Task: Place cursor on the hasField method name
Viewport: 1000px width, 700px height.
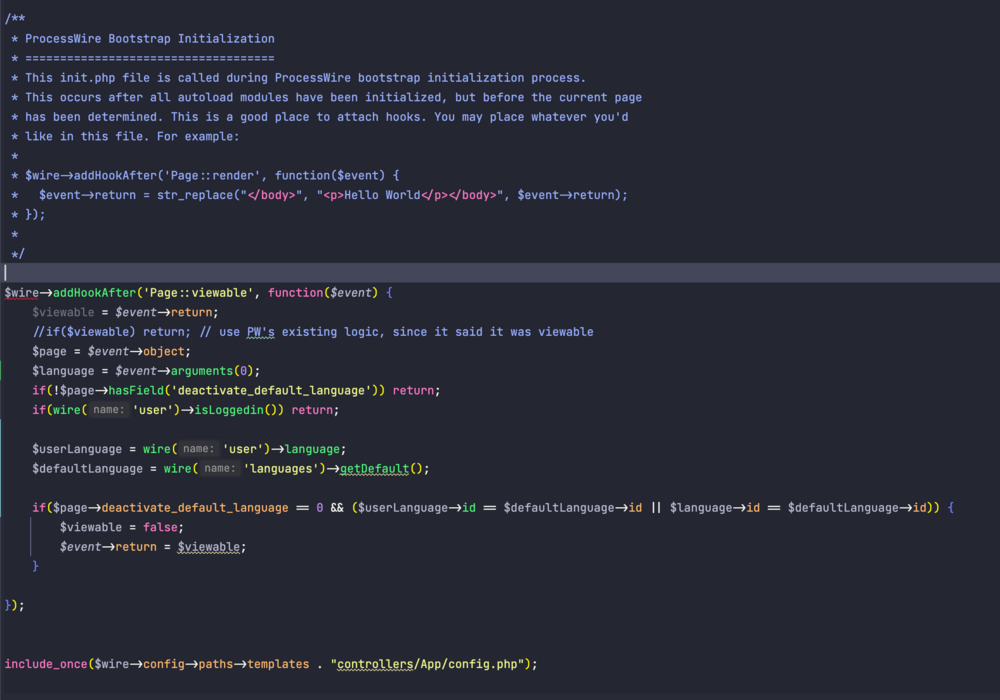Action: point(135,390)
